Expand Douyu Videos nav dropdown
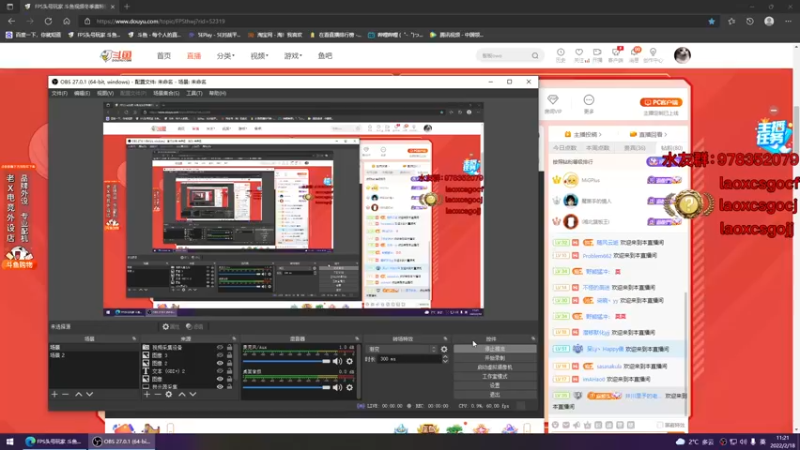The height and width of the screenshot is (450, 800). 259,56
